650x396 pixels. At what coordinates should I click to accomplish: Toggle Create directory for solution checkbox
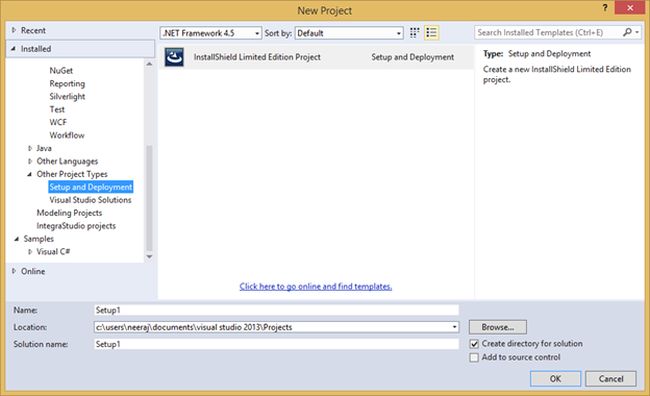pos(474,344)
